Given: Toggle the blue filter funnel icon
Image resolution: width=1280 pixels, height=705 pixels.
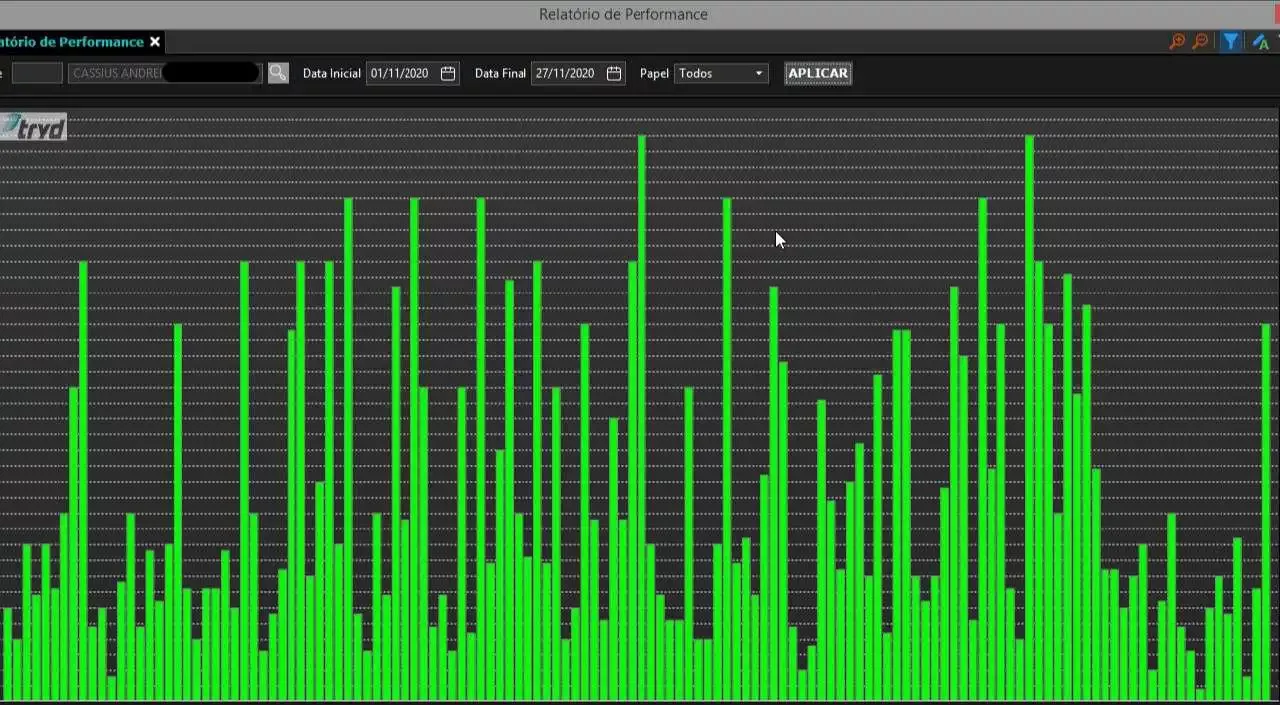Looking at the screenshot, I should tap(1231, 42).
